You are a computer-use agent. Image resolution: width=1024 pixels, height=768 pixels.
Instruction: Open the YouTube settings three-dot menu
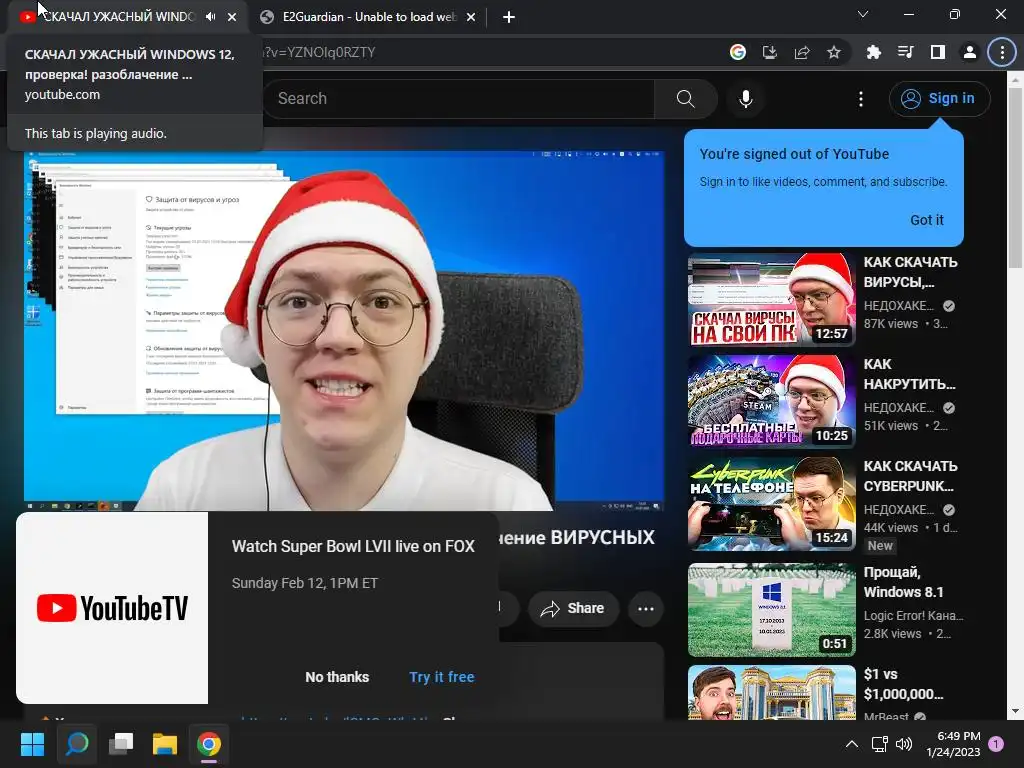(x=861, y=99)
